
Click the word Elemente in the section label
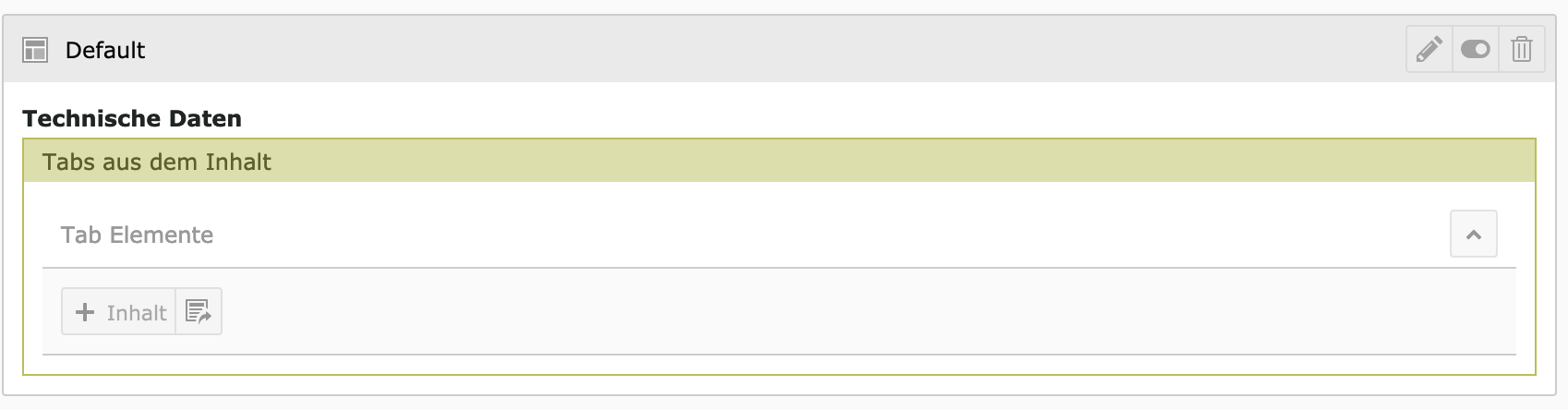click(162, 235)
